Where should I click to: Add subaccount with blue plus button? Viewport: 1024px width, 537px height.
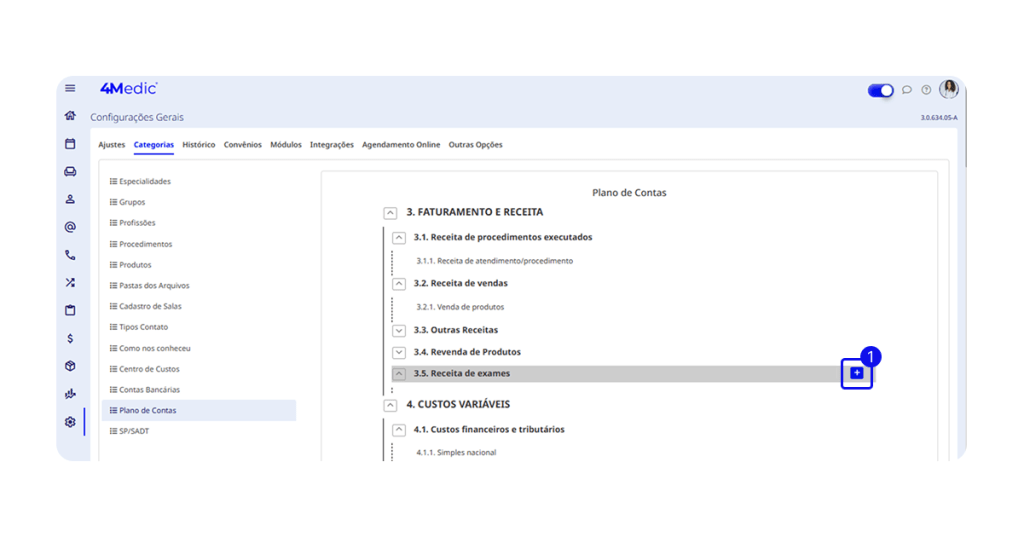pyautogui.click(x=857, y=373)
